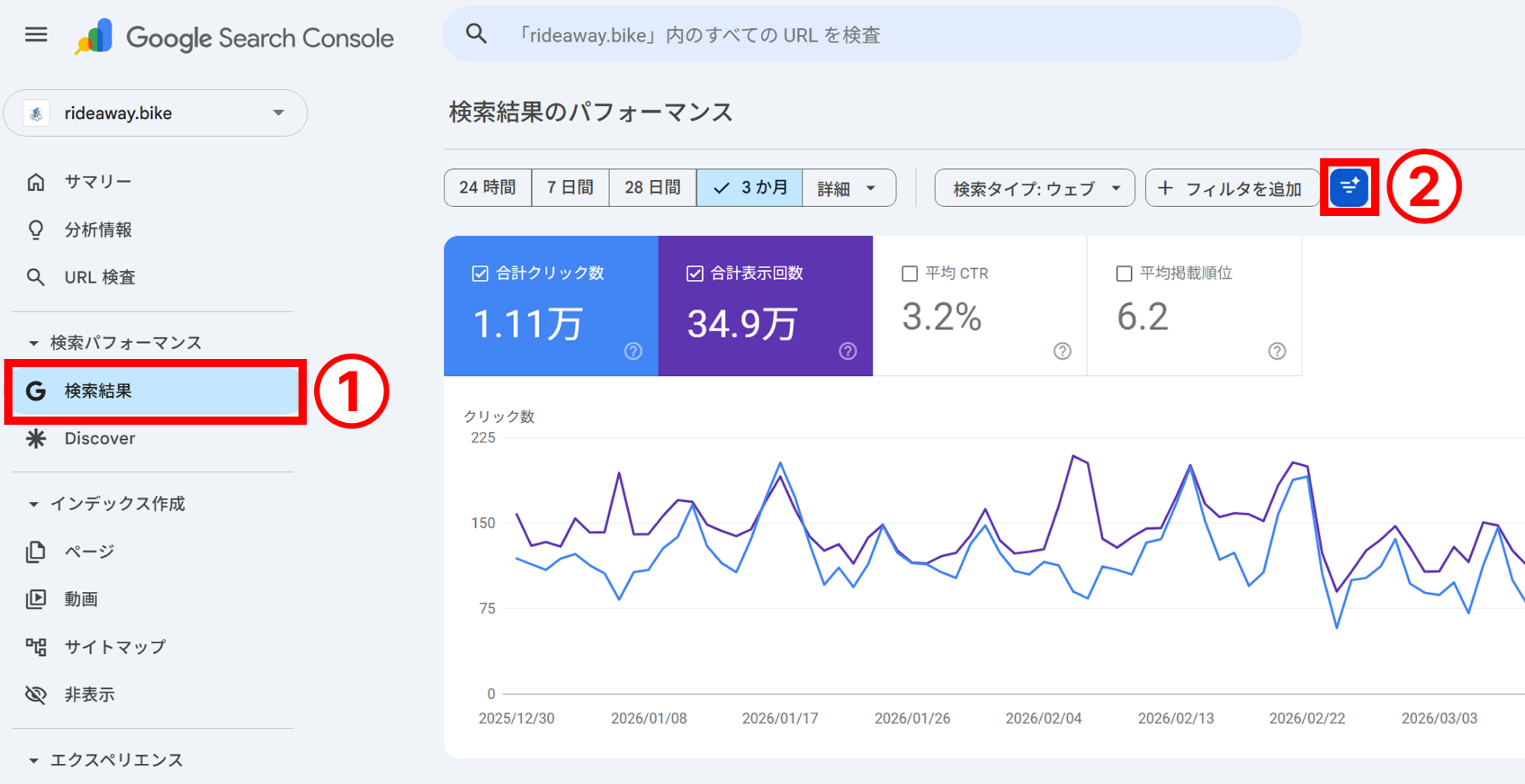
Task: Open the ページ indexing report
Action: point(89,551)
